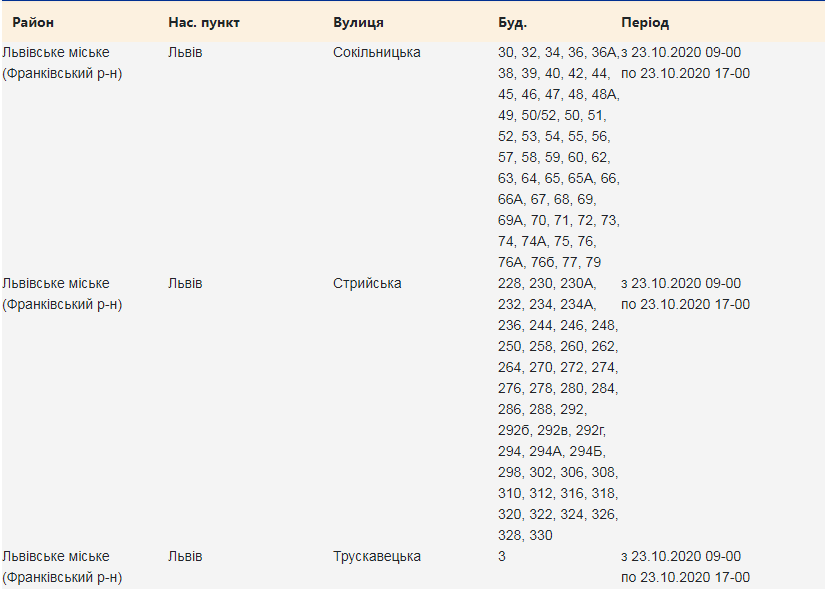Image resolution: width=825 pixels, height=589 pixels.
Task: Click the "Район" column header
Action: [x=33, y=22]
